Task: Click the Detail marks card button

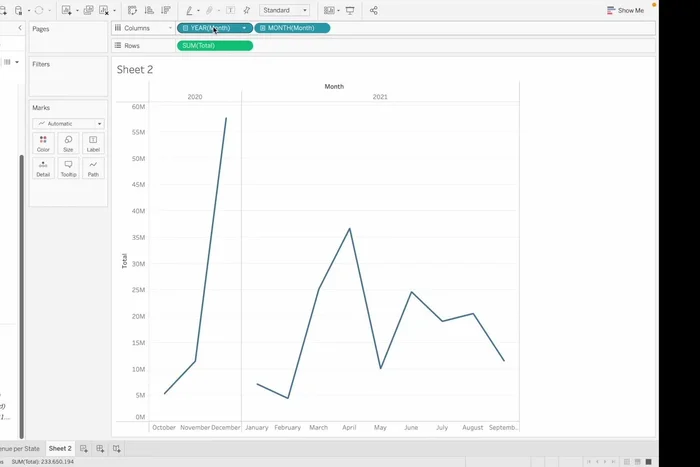Action: click(x=43, y=168)
